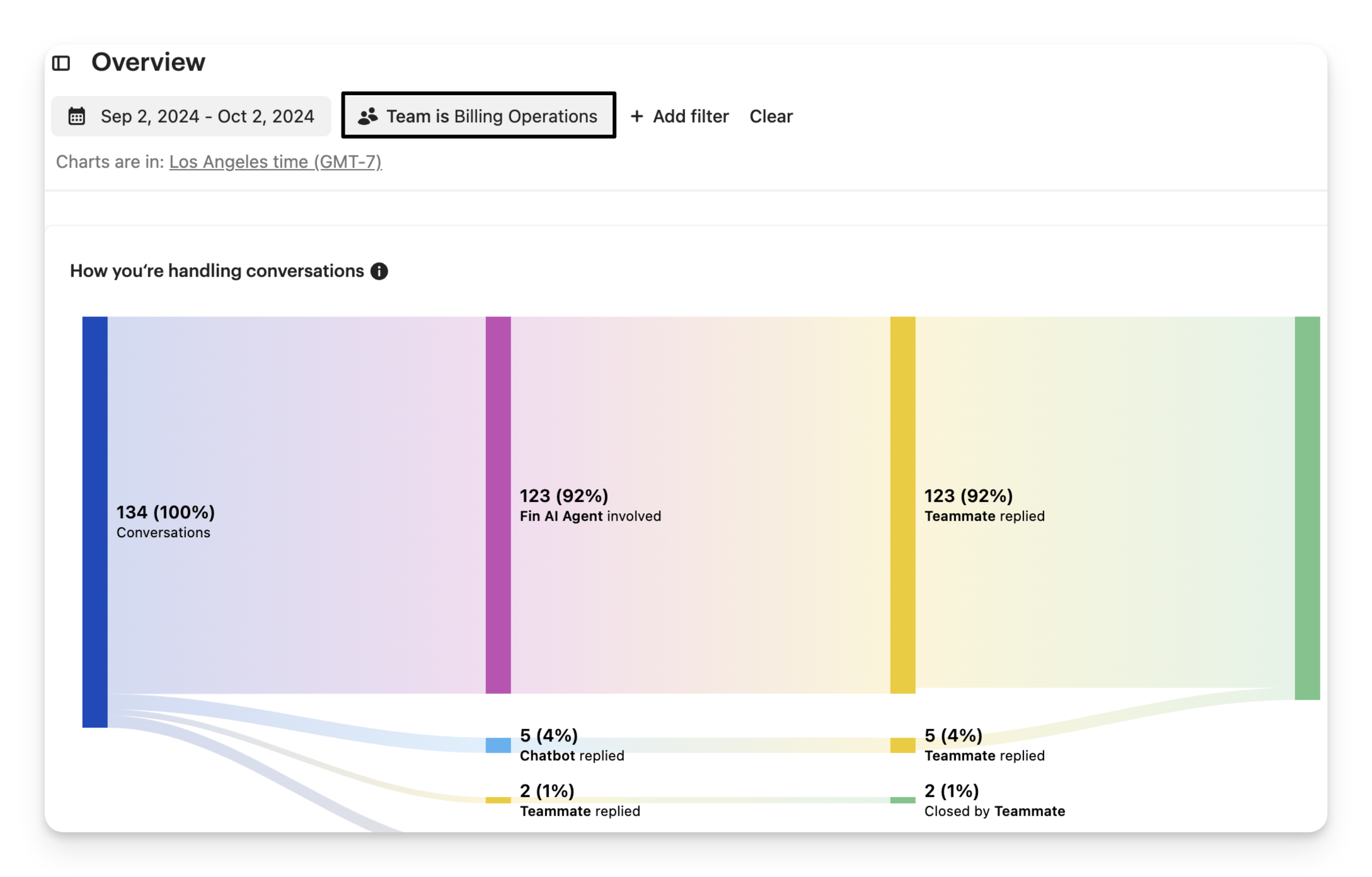This screenshot has height=877, width=1372.
Task: Click the tall green bar at right edge
Action: (x=1307, y=508)
